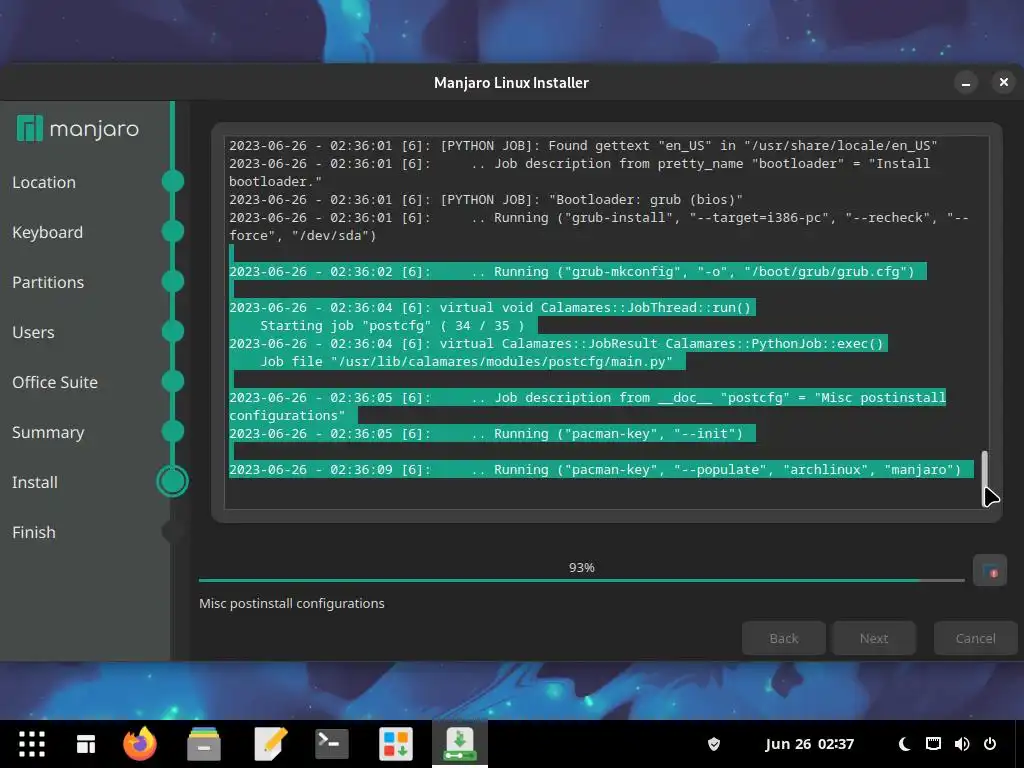Select the Location step in sidebar
Image resolution: width=1024 pixels, height=768 pixels.
click(44, 182)
